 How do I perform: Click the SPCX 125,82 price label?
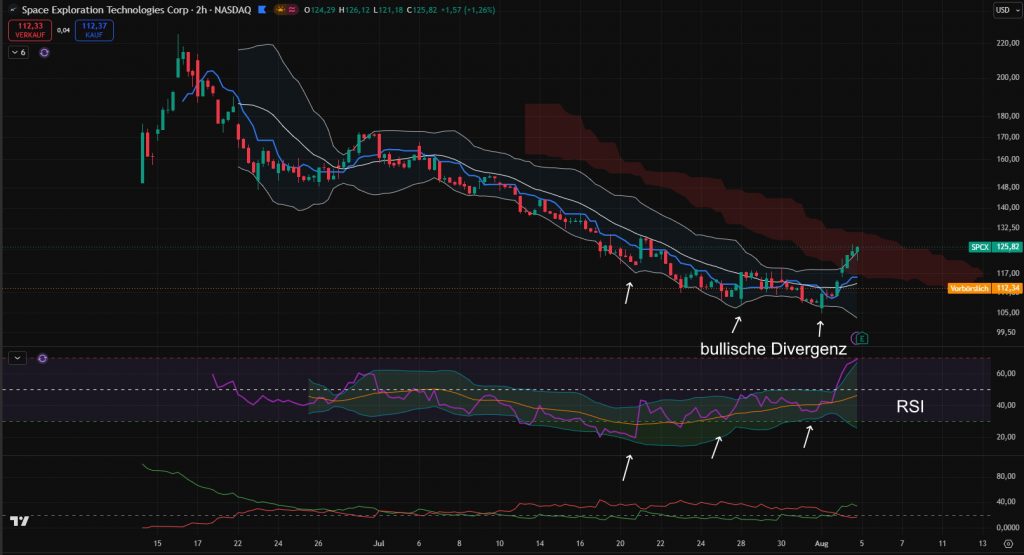[x=994, y=247]
